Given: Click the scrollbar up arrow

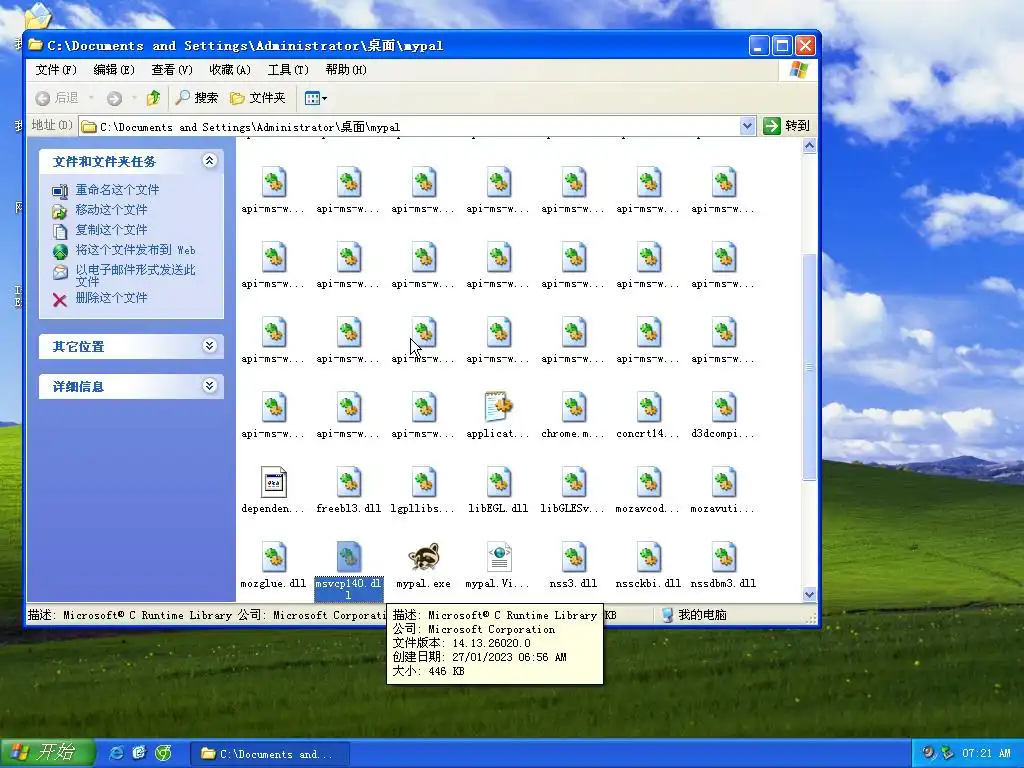Looking at the screenshot, I should [x=809, y=146].
